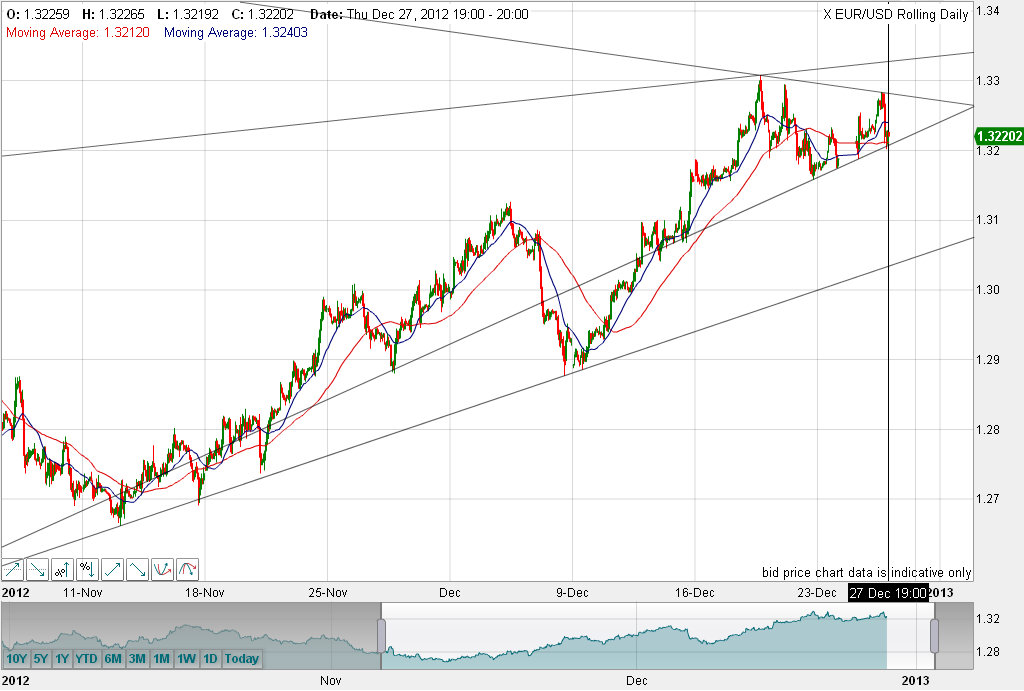This screenshot has width=1024, height=691.
Task: Select the dotted falling trend line tool
Action: click(37, 570)
